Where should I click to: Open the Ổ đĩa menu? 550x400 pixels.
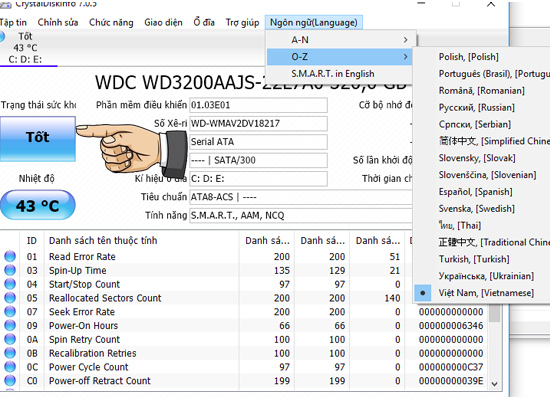[204, 22]
